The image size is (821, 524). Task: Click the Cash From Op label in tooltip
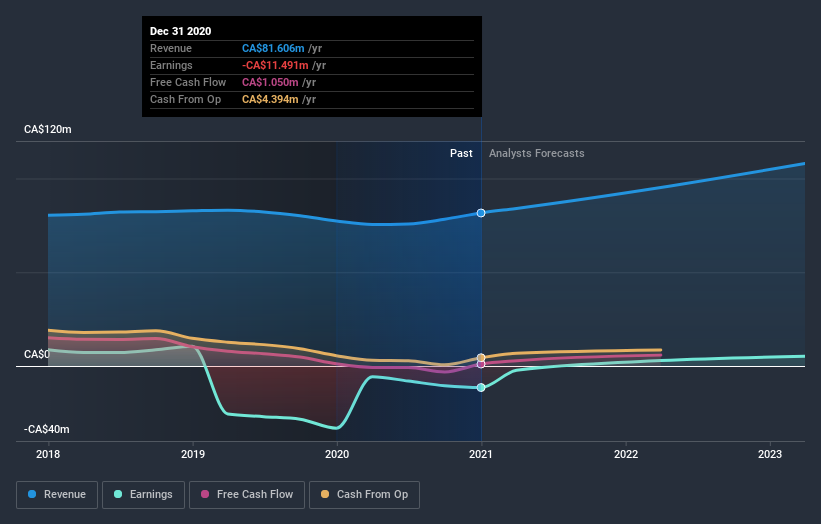pos(185,99)
